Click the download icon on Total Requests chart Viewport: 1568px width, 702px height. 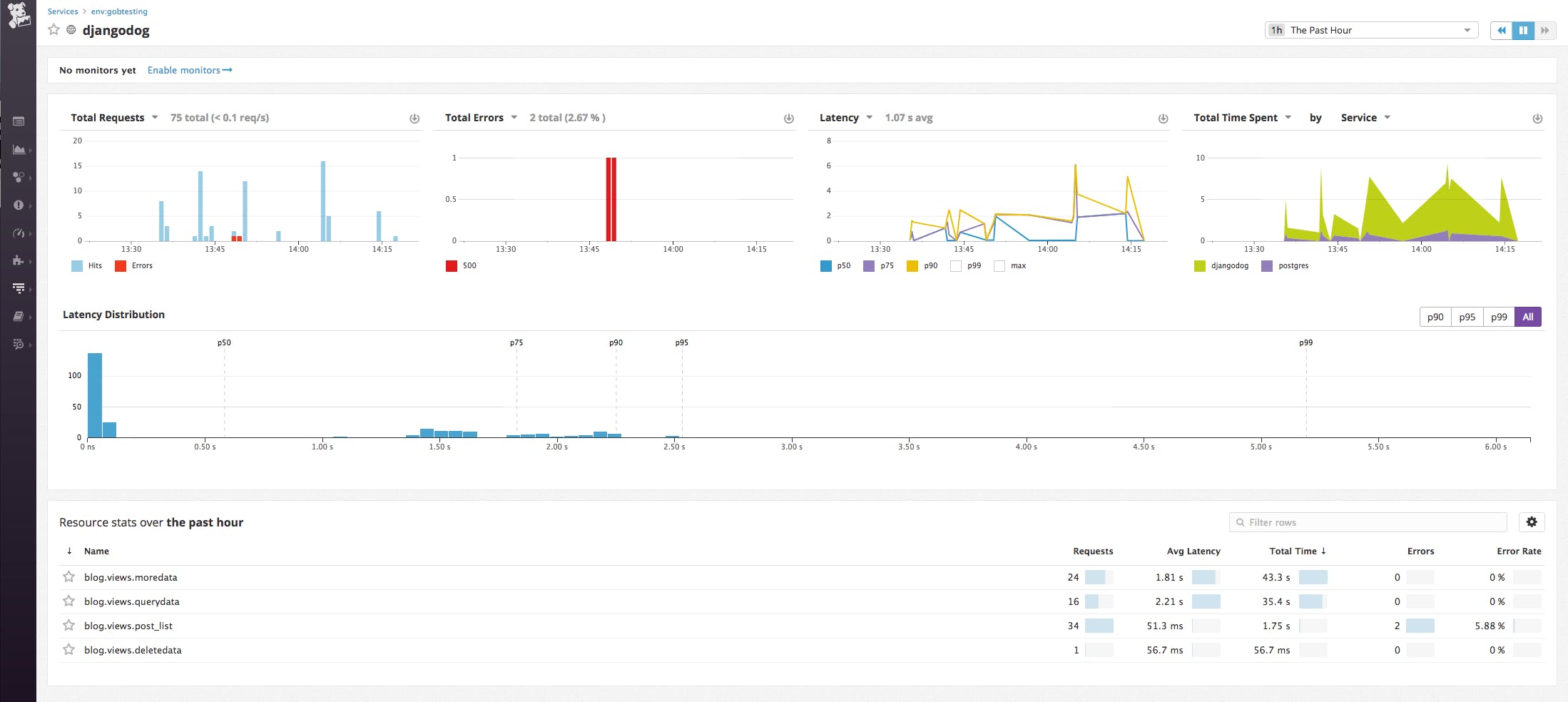[x=414, y=118]
